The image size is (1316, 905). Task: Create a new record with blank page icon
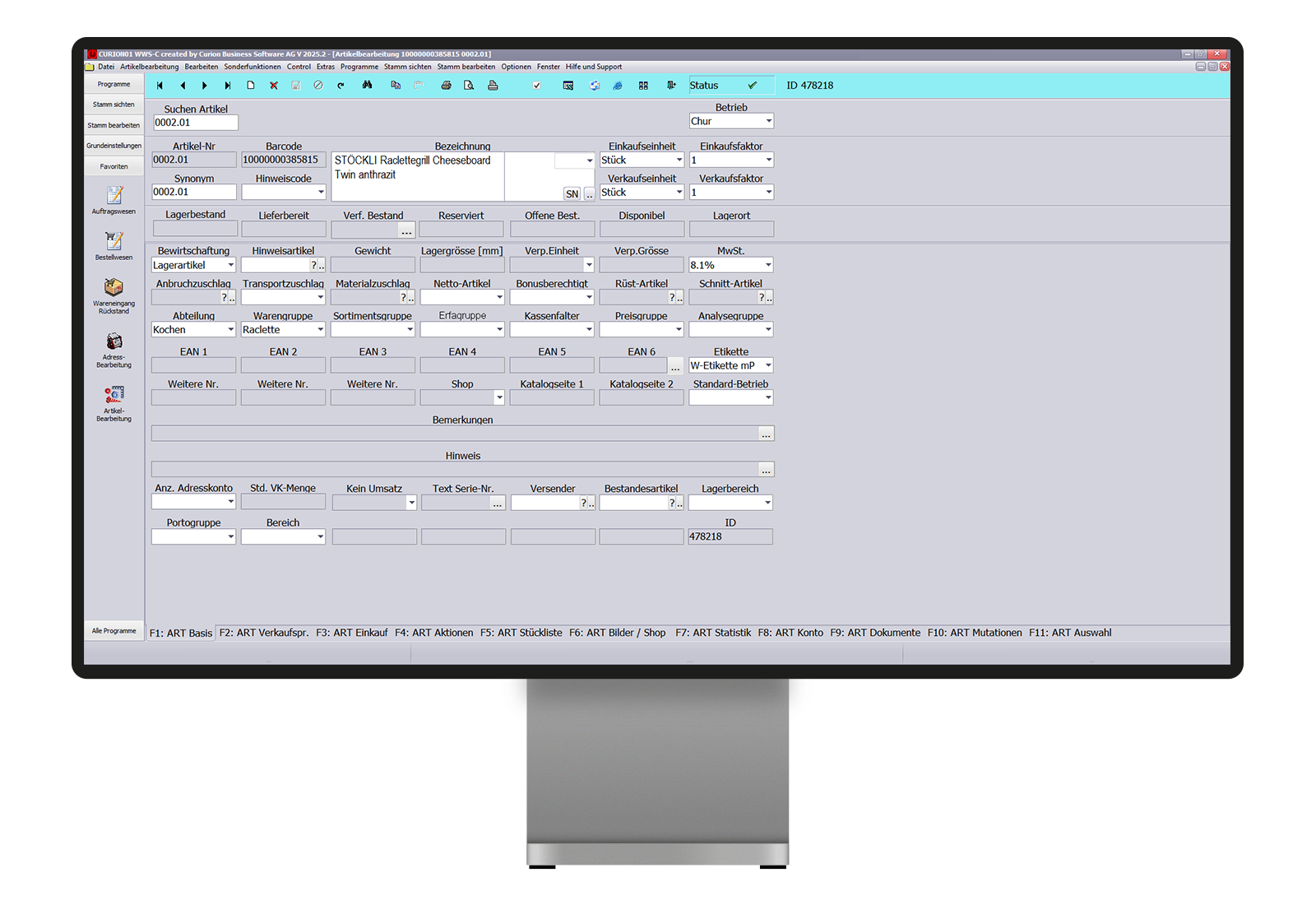[251, 86]
